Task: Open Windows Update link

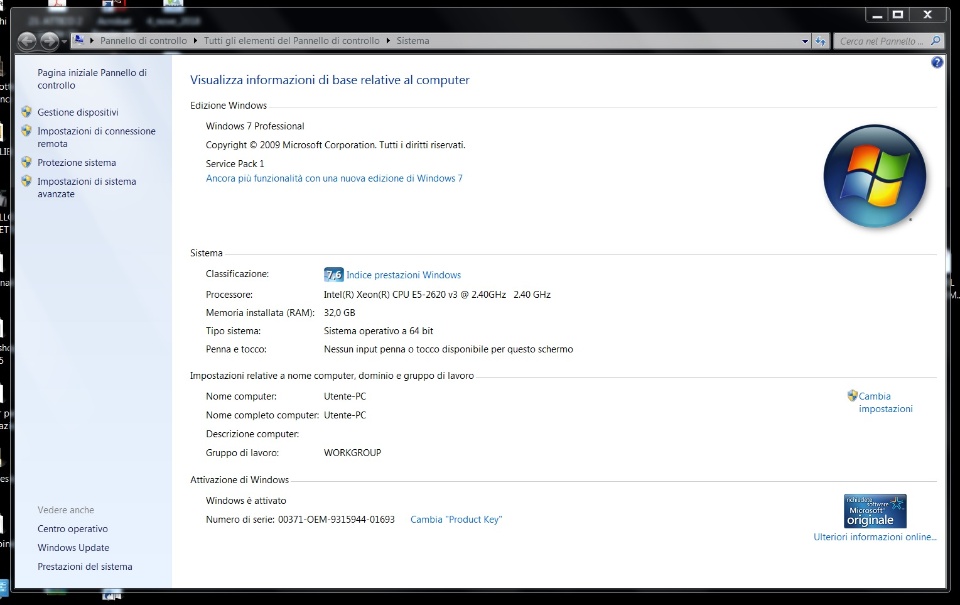Action: coord(73,547)
